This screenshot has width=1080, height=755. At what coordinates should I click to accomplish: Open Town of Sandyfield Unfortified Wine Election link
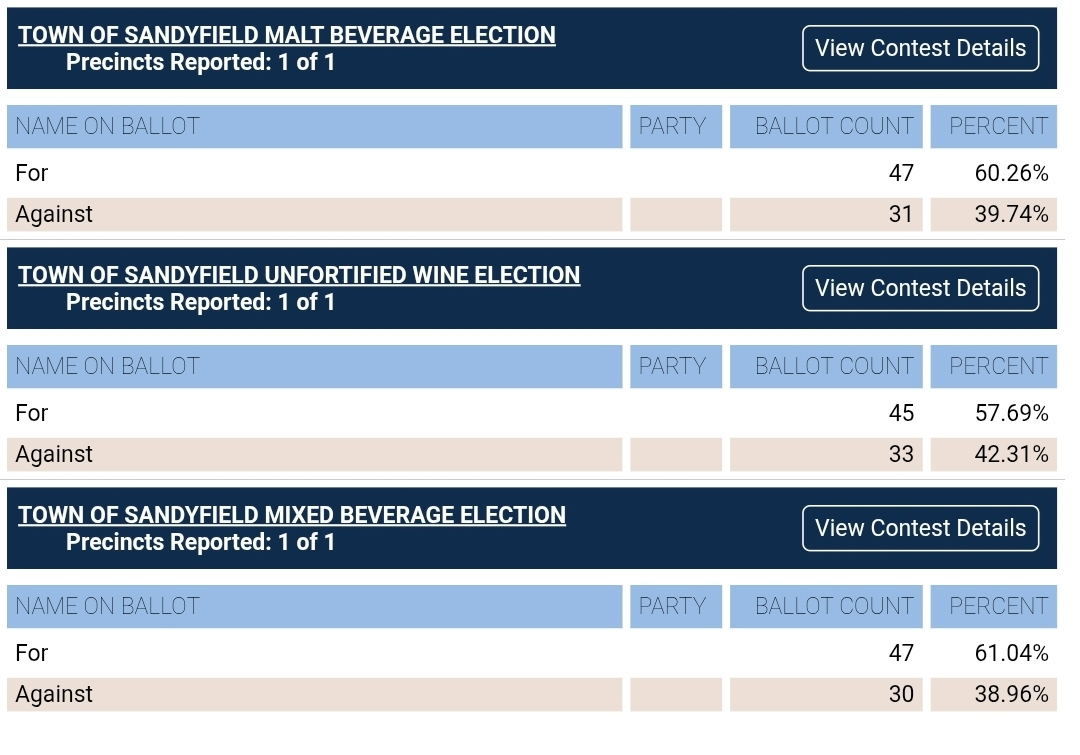[299, 275]
